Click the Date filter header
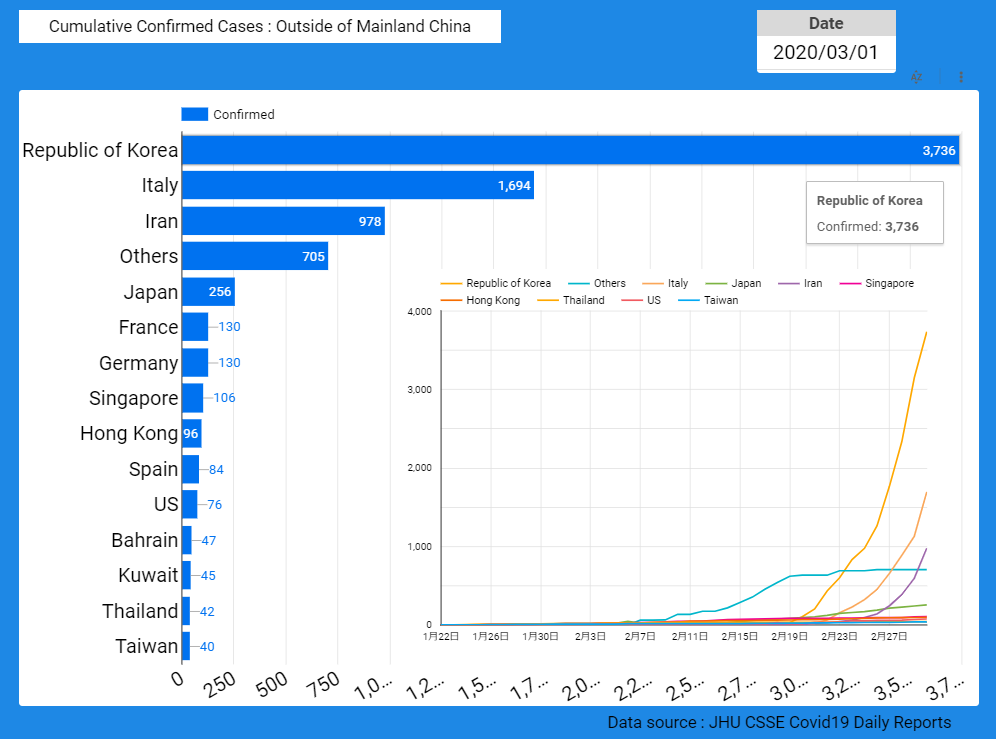The width and height of the screenshot is (996, 739). point(825,23)
